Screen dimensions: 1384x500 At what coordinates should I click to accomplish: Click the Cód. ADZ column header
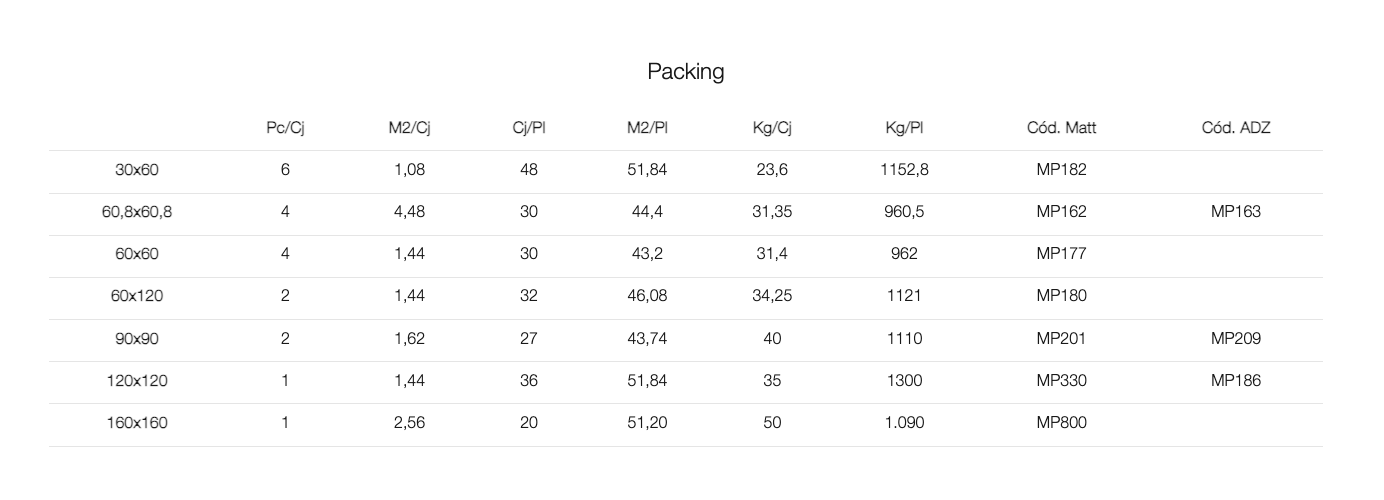coord(1236,128)
